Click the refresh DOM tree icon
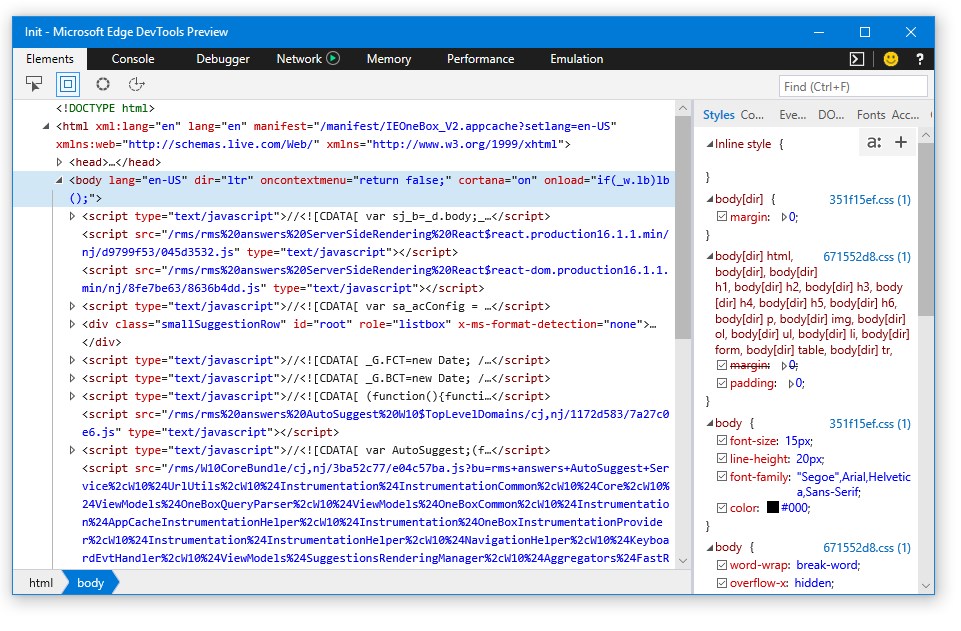The height and width of the screenshot is (631, 961). click(x=136, y=84)
